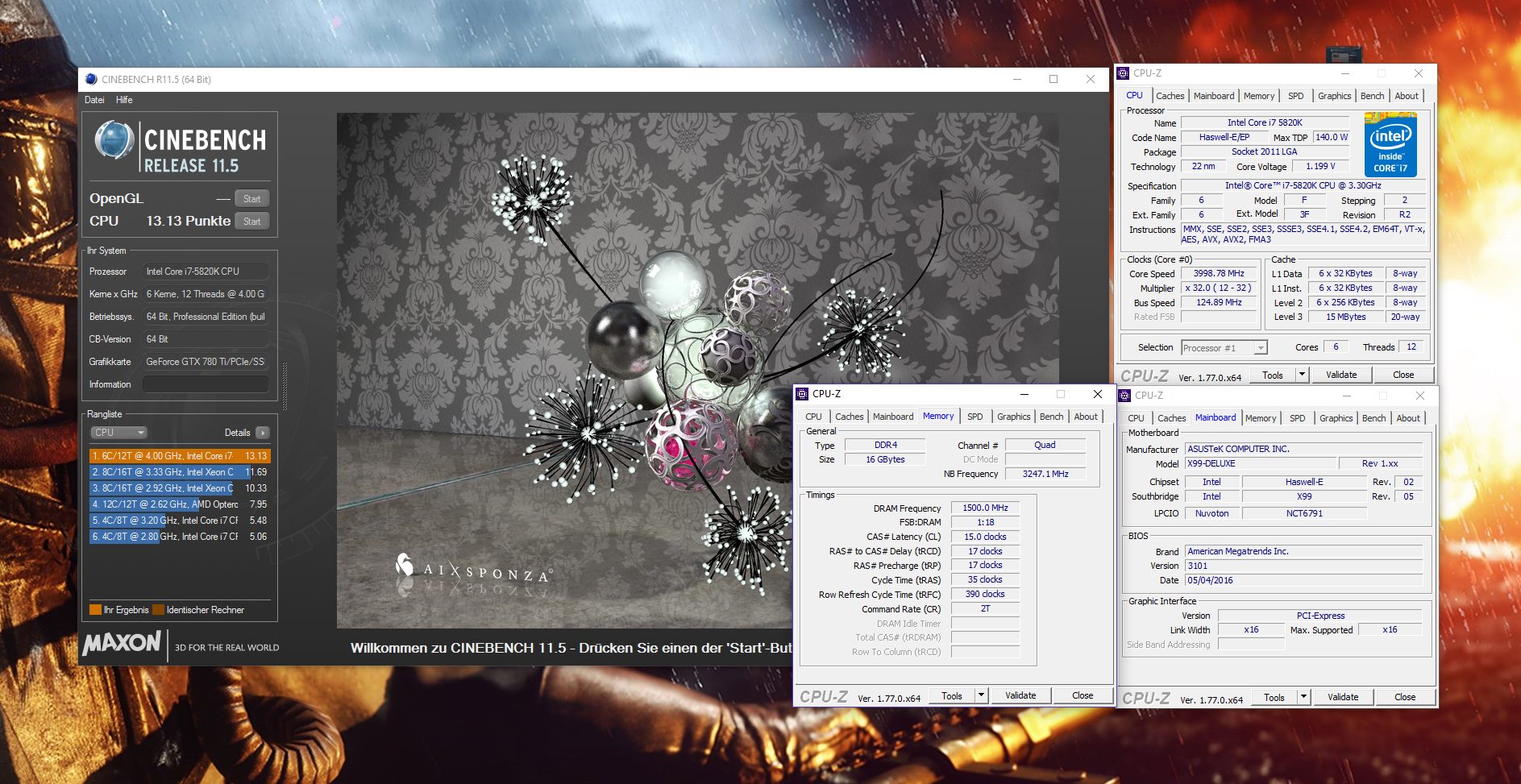Select SPD tab in Memory CPU-Z window

(975, 417)
